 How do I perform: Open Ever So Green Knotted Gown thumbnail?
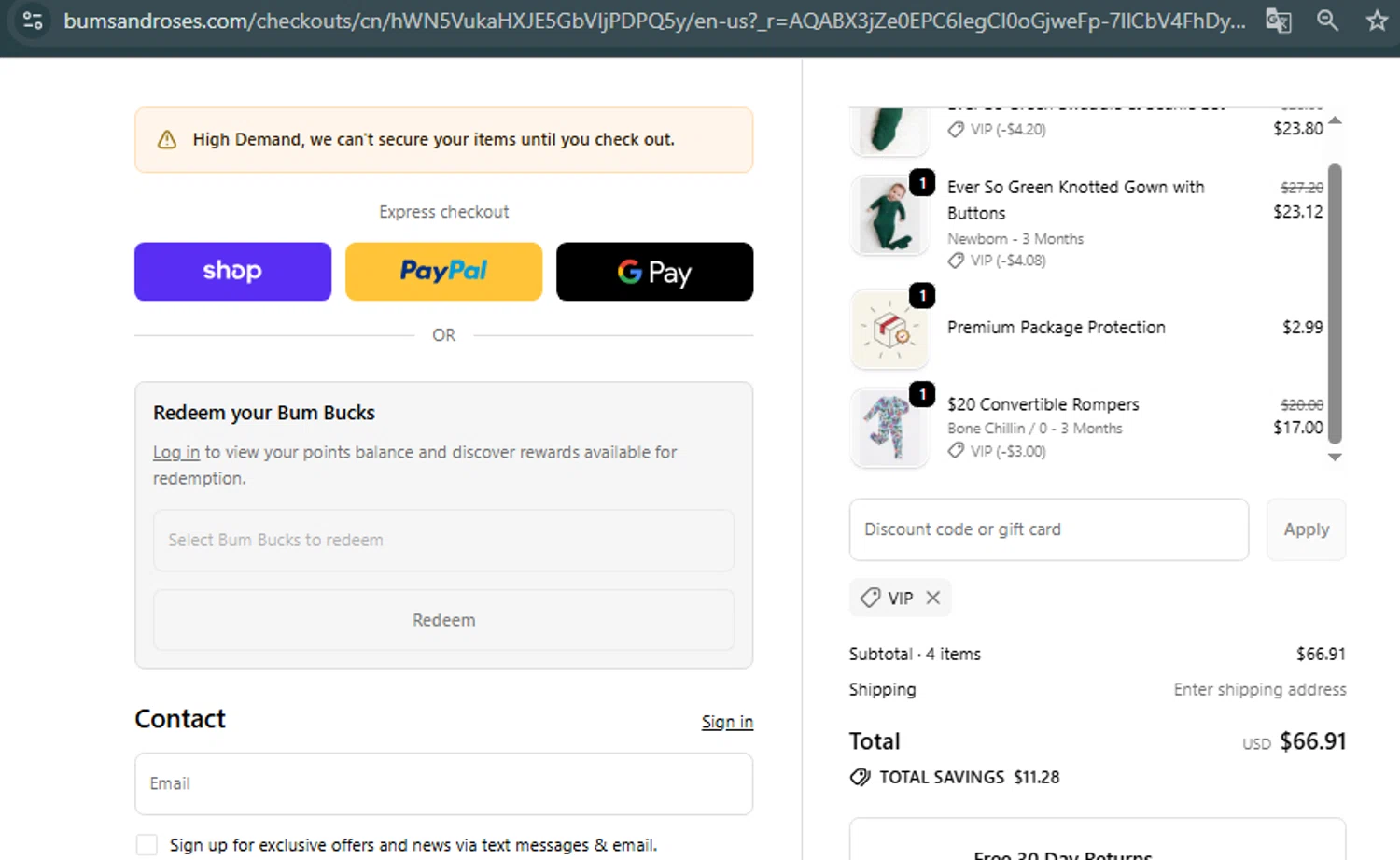click(889, 215)
